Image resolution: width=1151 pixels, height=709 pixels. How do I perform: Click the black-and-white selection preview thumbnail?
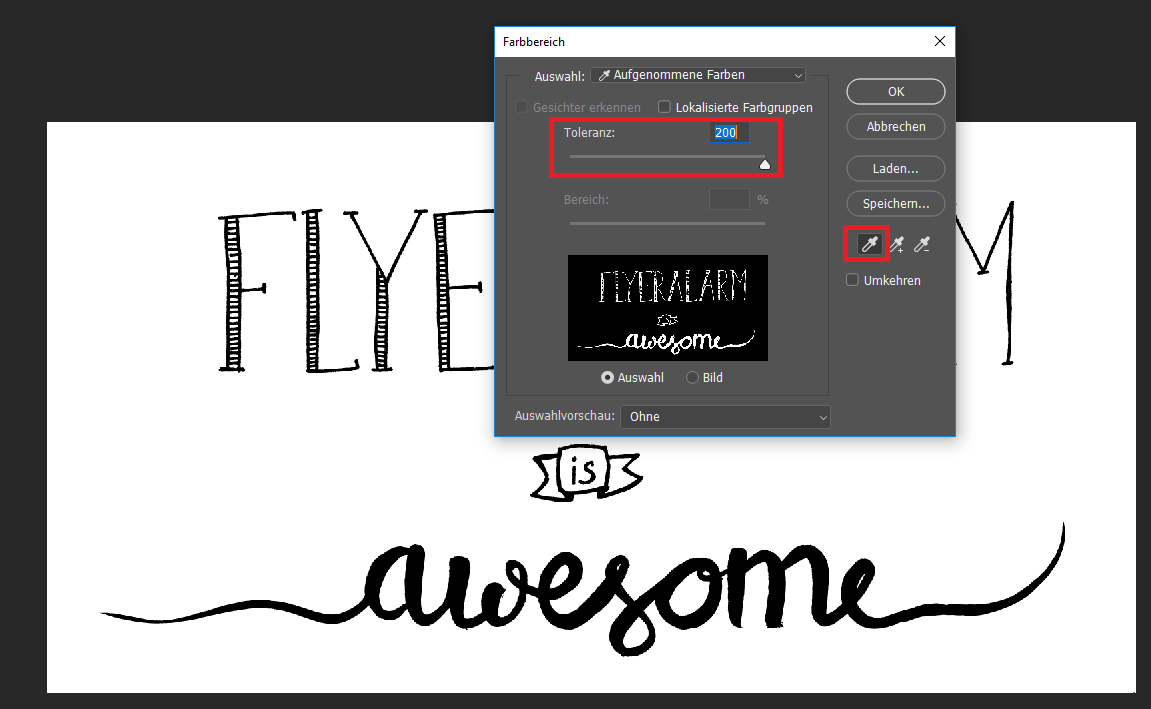pos(668,308)
